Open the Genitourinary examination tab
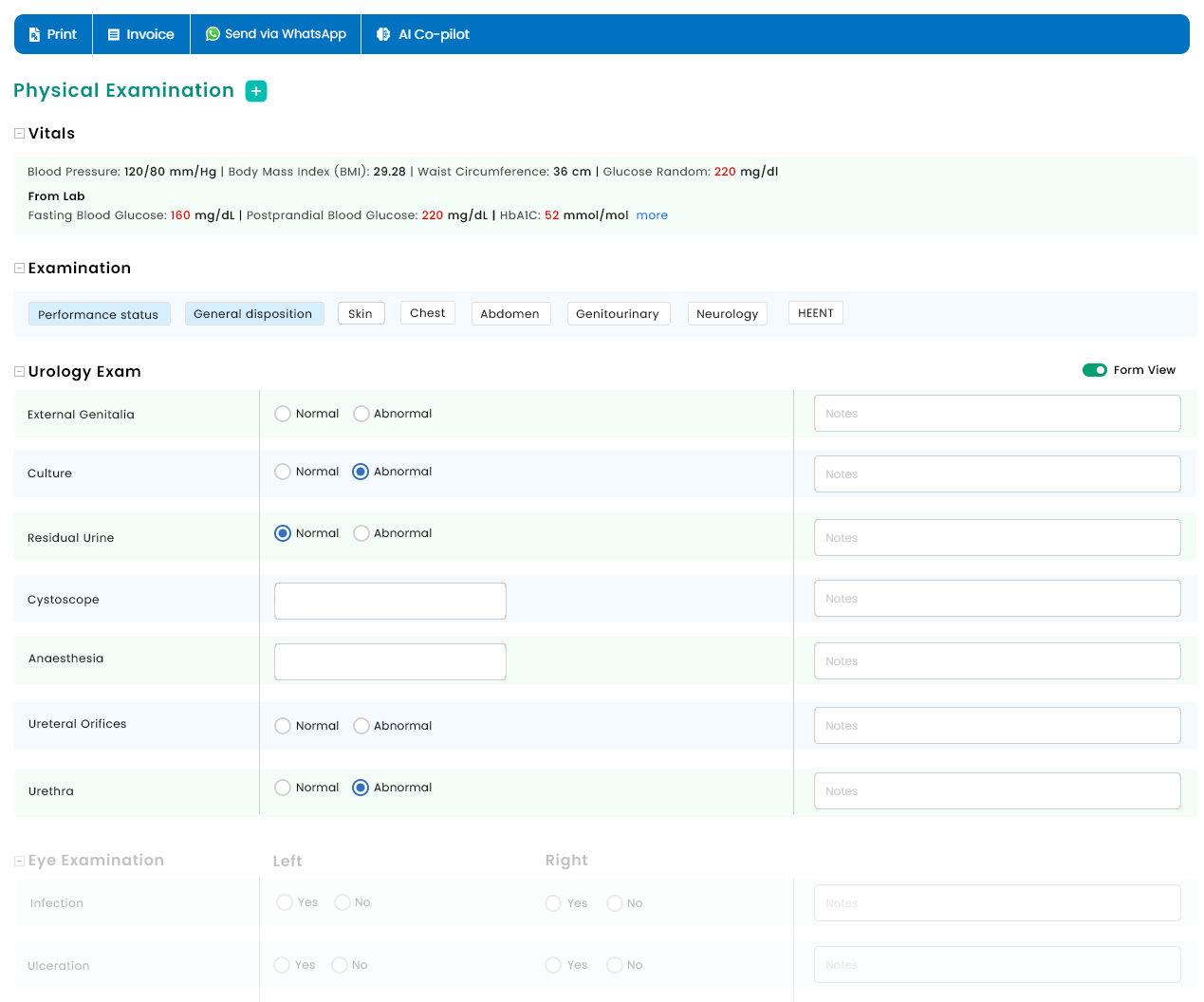1204x1002 pixels. (618, 314)
